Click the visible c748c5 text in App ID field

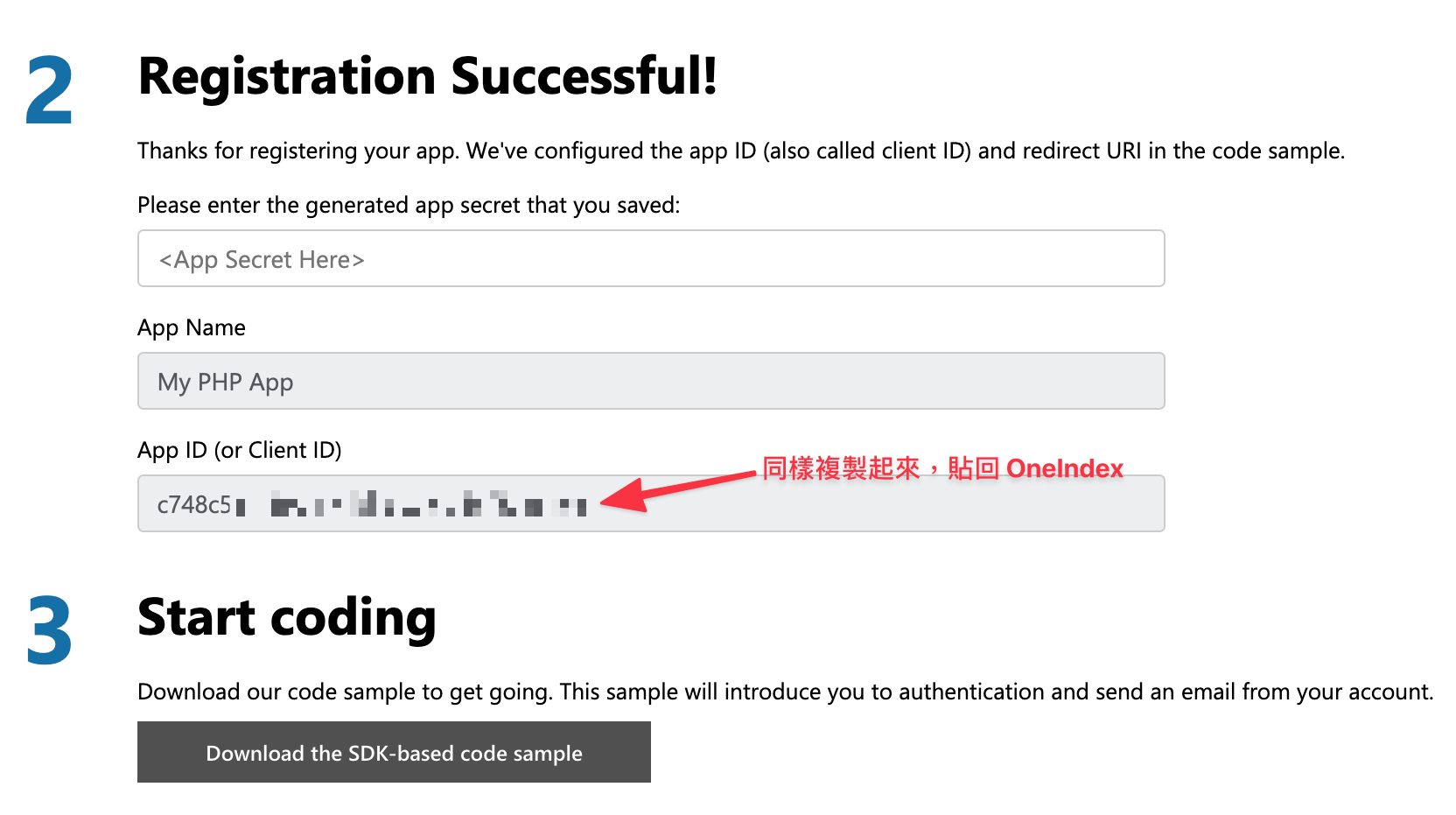194,505
